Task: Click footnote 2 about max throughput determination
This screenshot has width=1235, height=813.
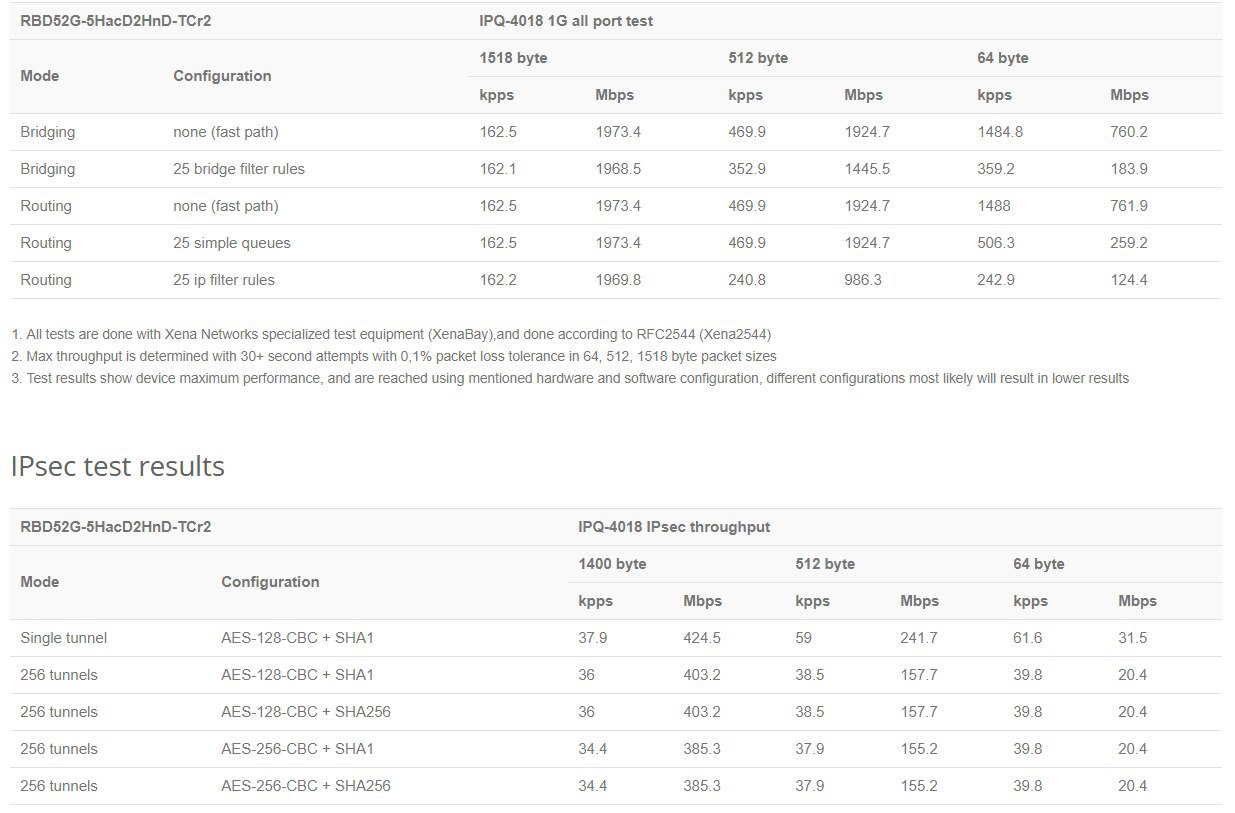Action: (x=394, y=356)
